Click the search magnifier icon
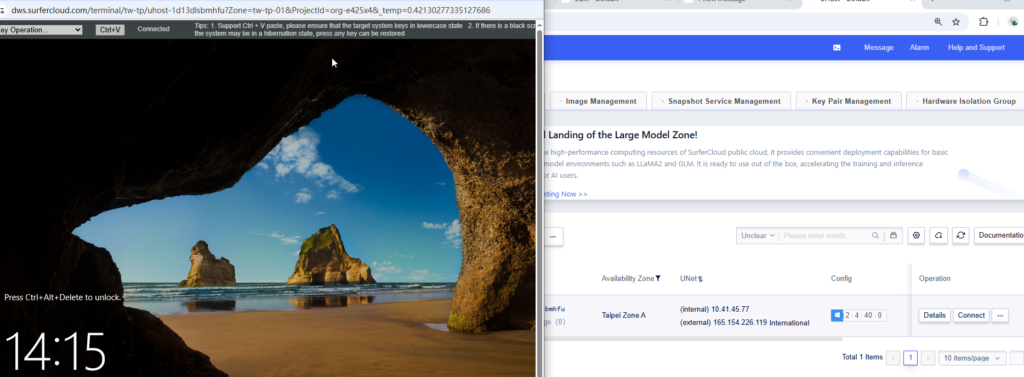 tap(875, 235)
